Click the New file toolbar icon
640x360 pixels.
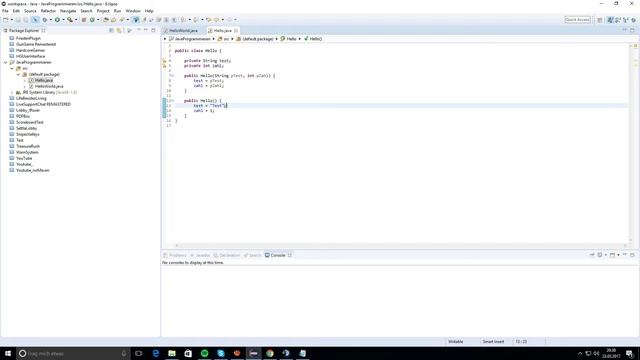[x=6, y=20]
